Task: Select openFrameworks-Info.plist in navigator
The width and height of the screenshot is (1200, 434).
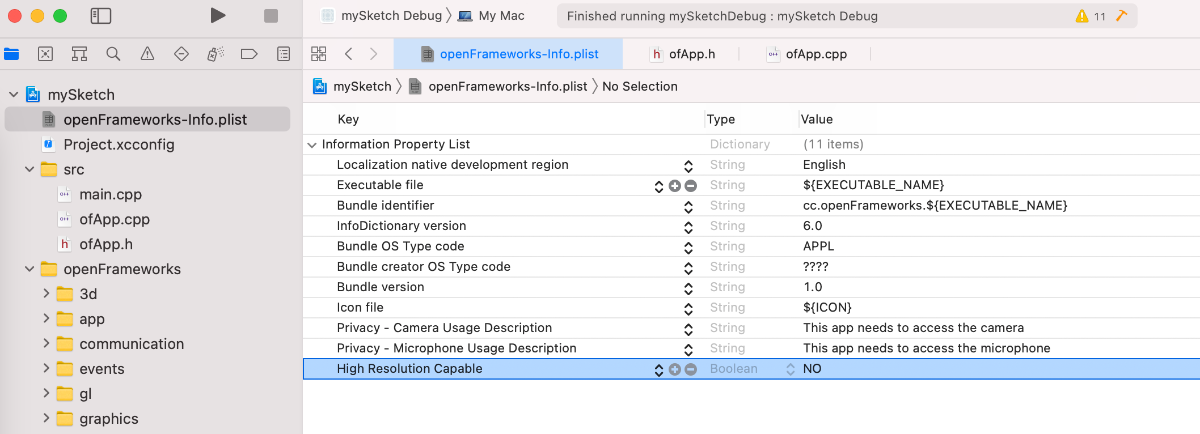Action: click(x=147, y=119)
